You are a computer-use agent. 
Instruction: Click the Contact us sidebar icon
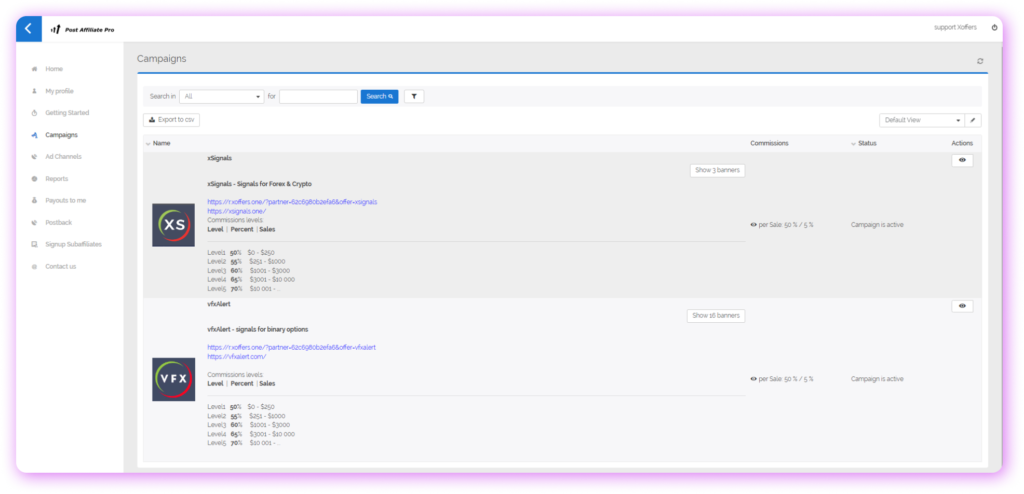[35, 266]
